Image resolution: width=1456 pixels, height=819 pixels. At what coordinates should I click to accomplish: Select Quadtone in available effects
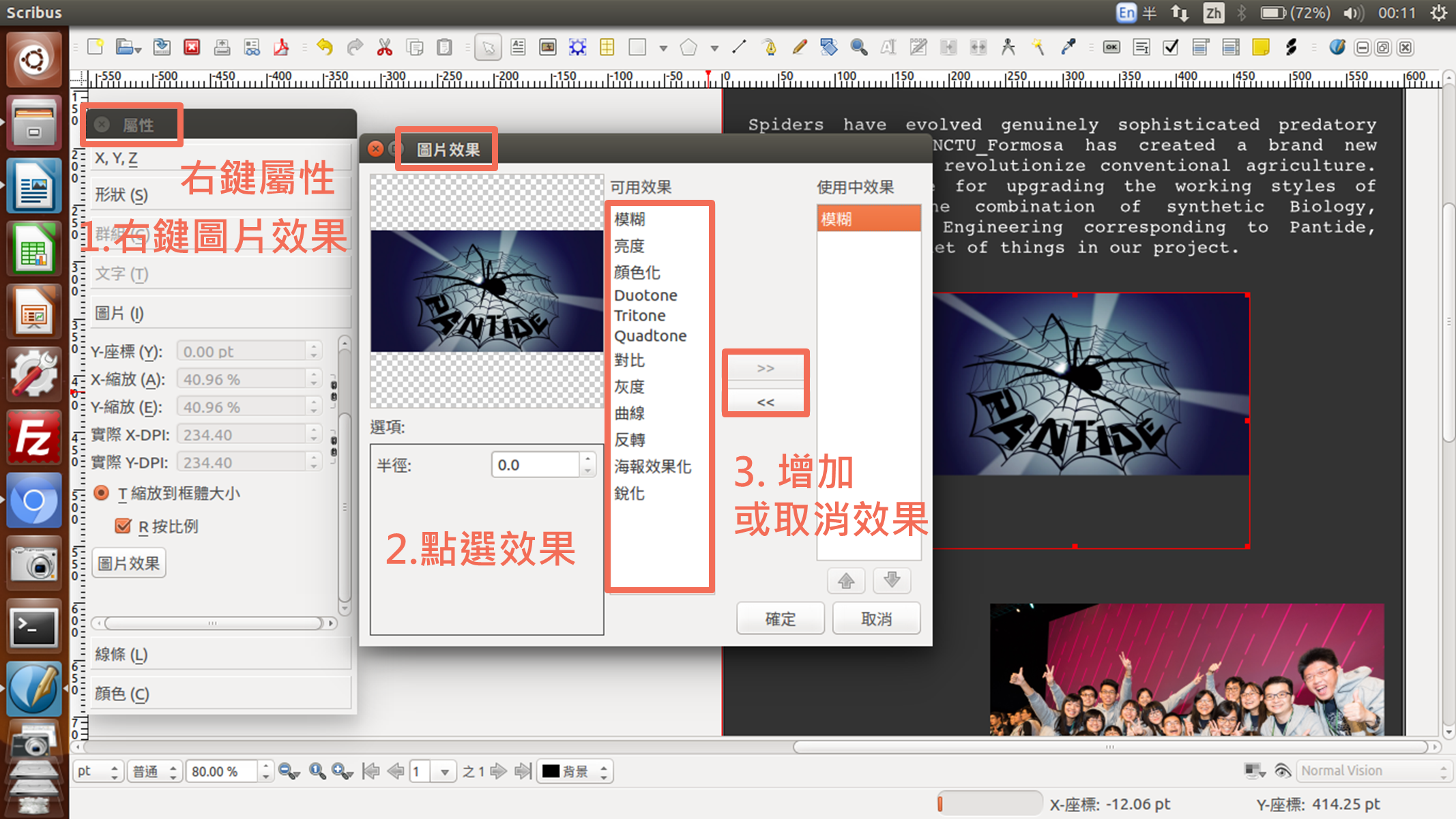(x=650, y=336)
